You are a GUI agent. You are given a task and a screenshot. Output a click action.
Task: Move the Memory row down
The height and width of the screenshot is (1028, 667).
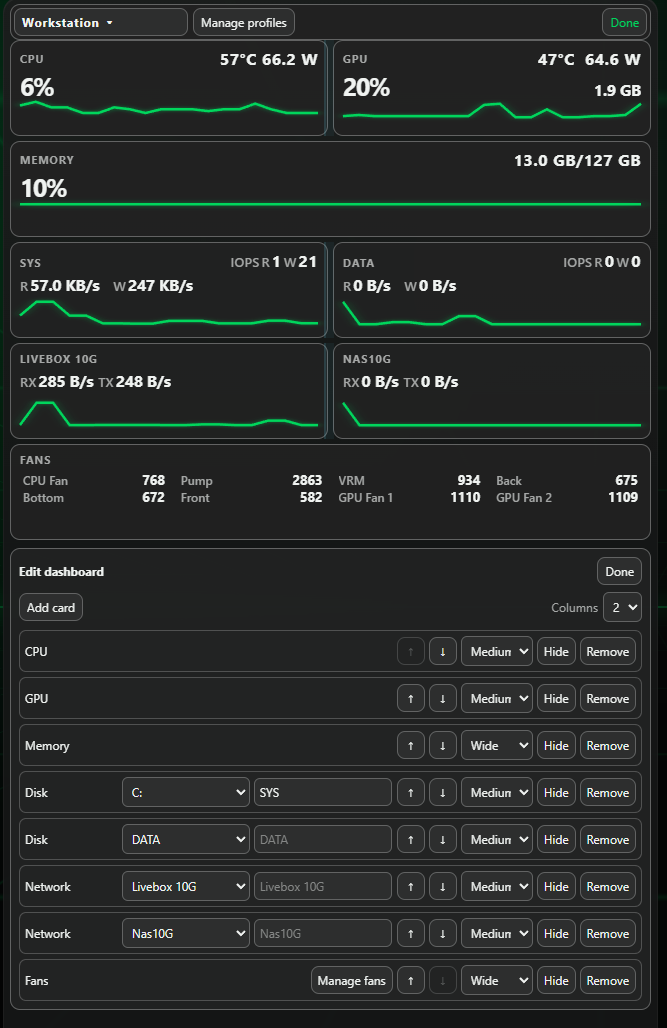coord(443,745)
